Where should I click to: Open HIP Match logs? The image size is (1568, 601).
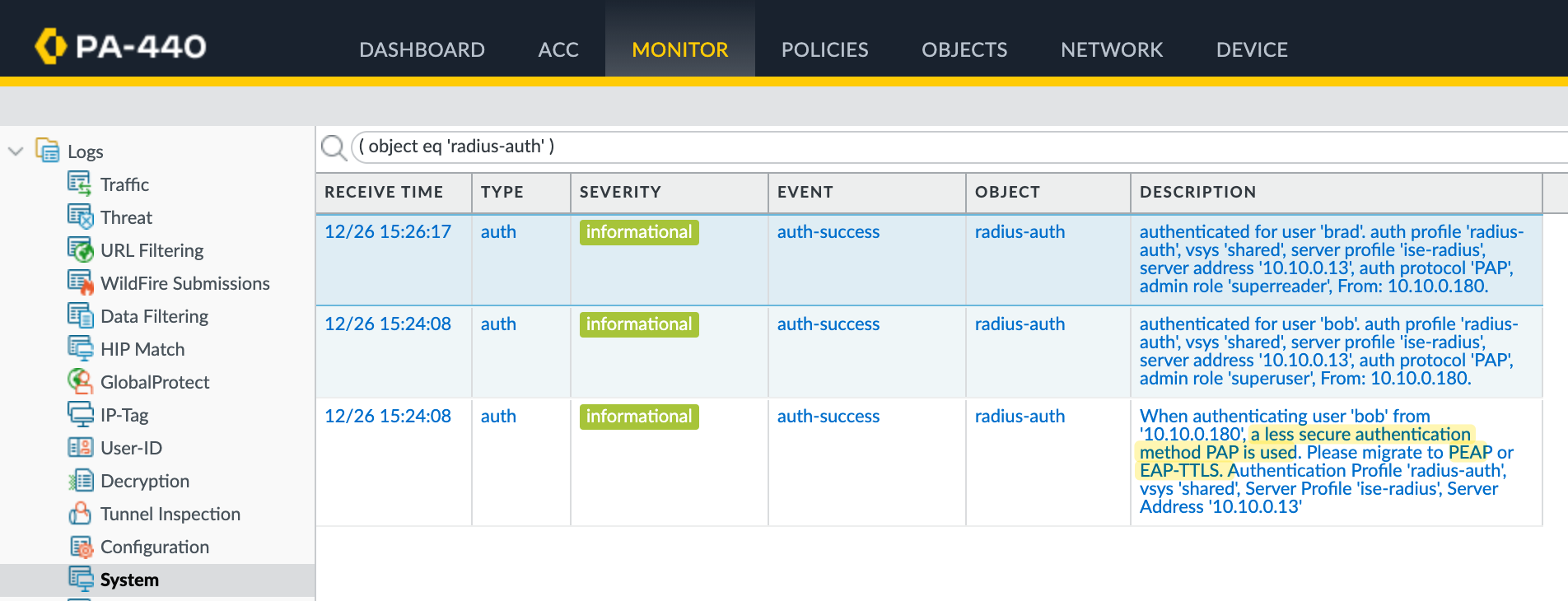pyautogui.click(x=142, y=349)
